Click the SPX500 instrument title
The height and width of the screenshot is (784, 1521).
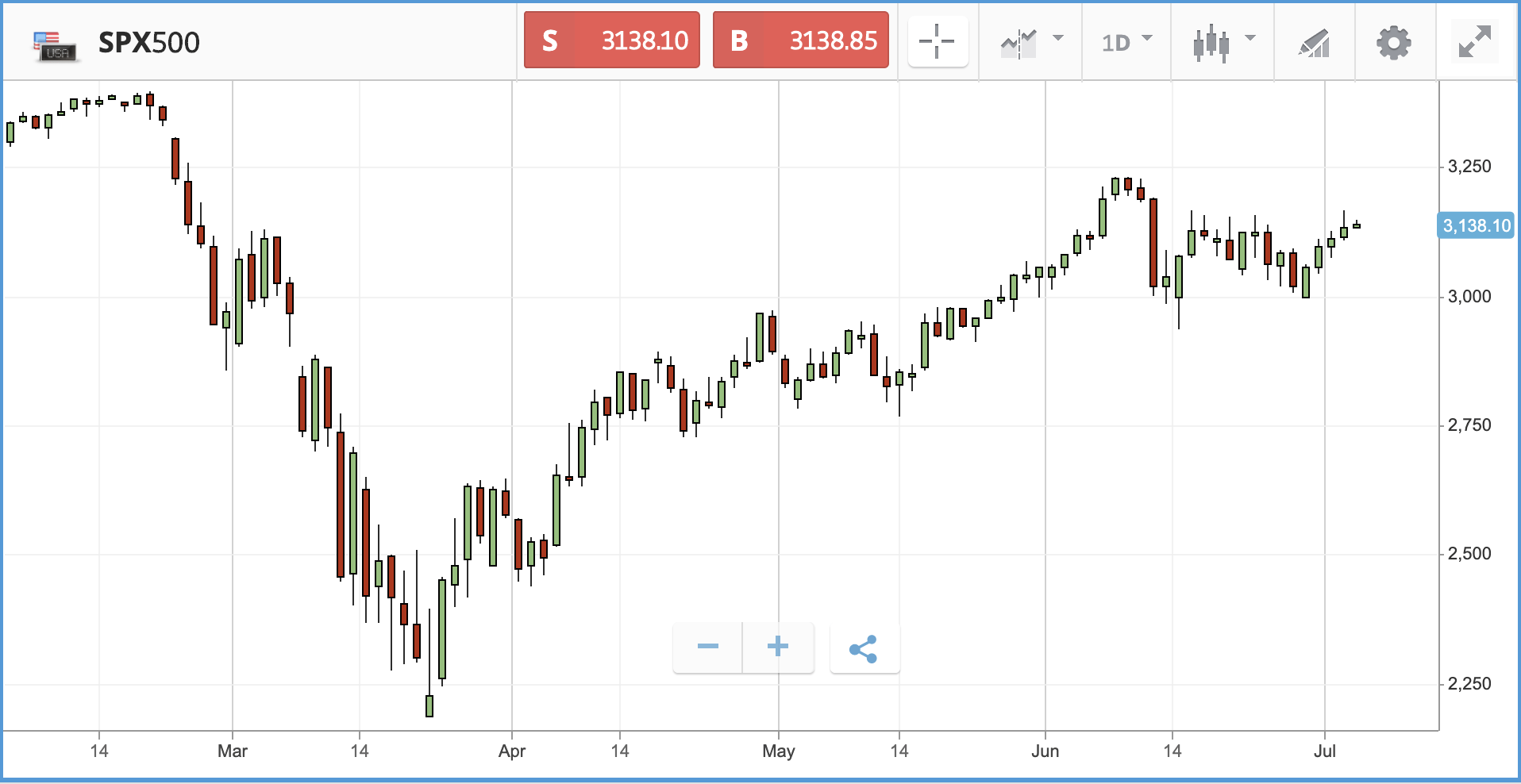tap(149, 43)
